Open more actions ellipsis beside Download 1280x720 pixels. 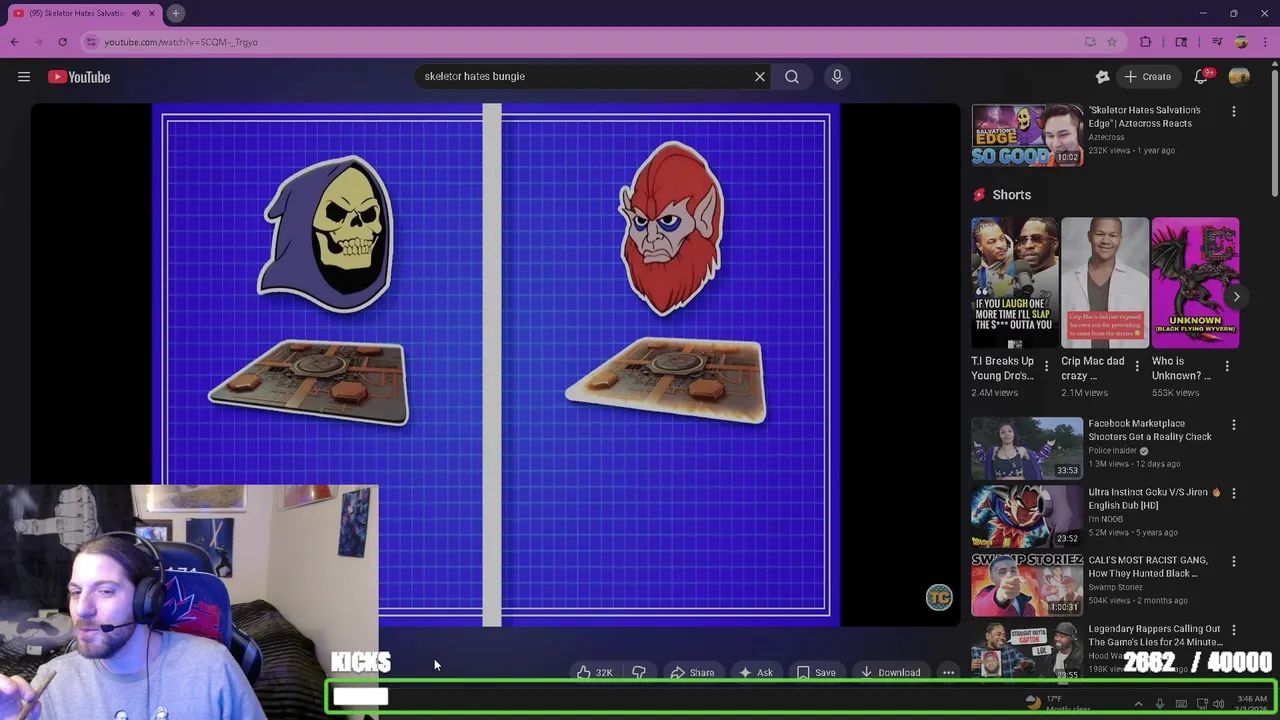tap(948, 673)
